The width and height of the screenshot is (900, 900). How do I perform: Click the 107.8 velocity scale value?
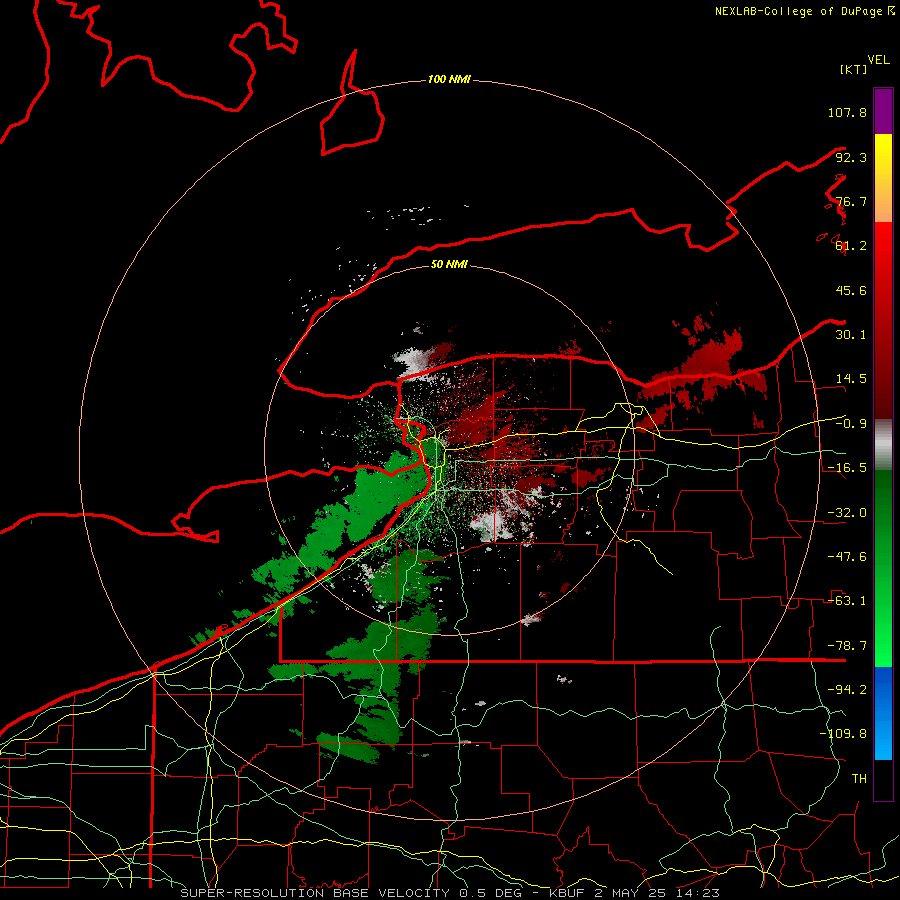coord(847,112)
